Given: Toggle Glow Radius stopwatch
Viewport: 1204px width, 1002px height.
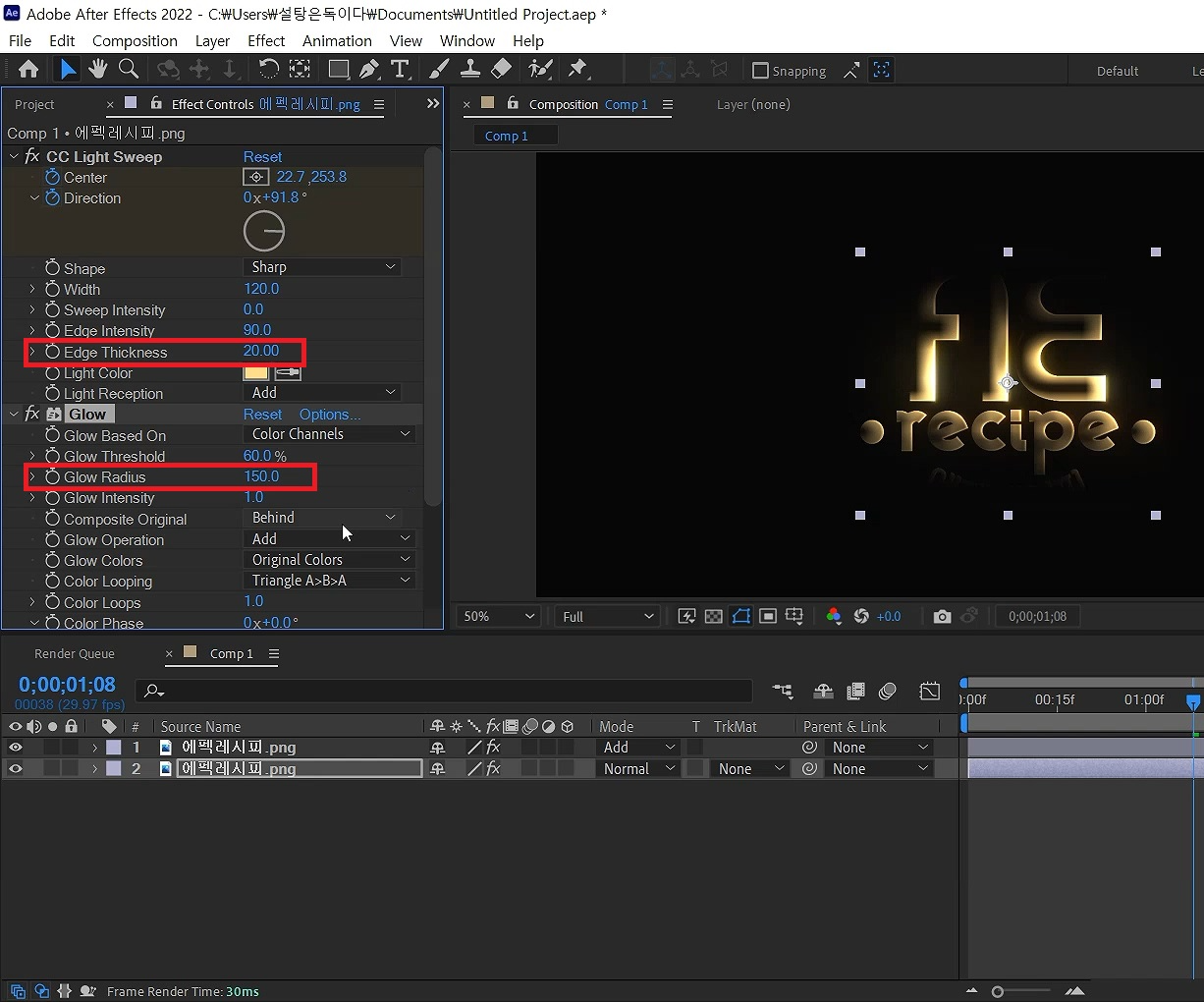Looking at the screenshot, I should pos(53,476).
